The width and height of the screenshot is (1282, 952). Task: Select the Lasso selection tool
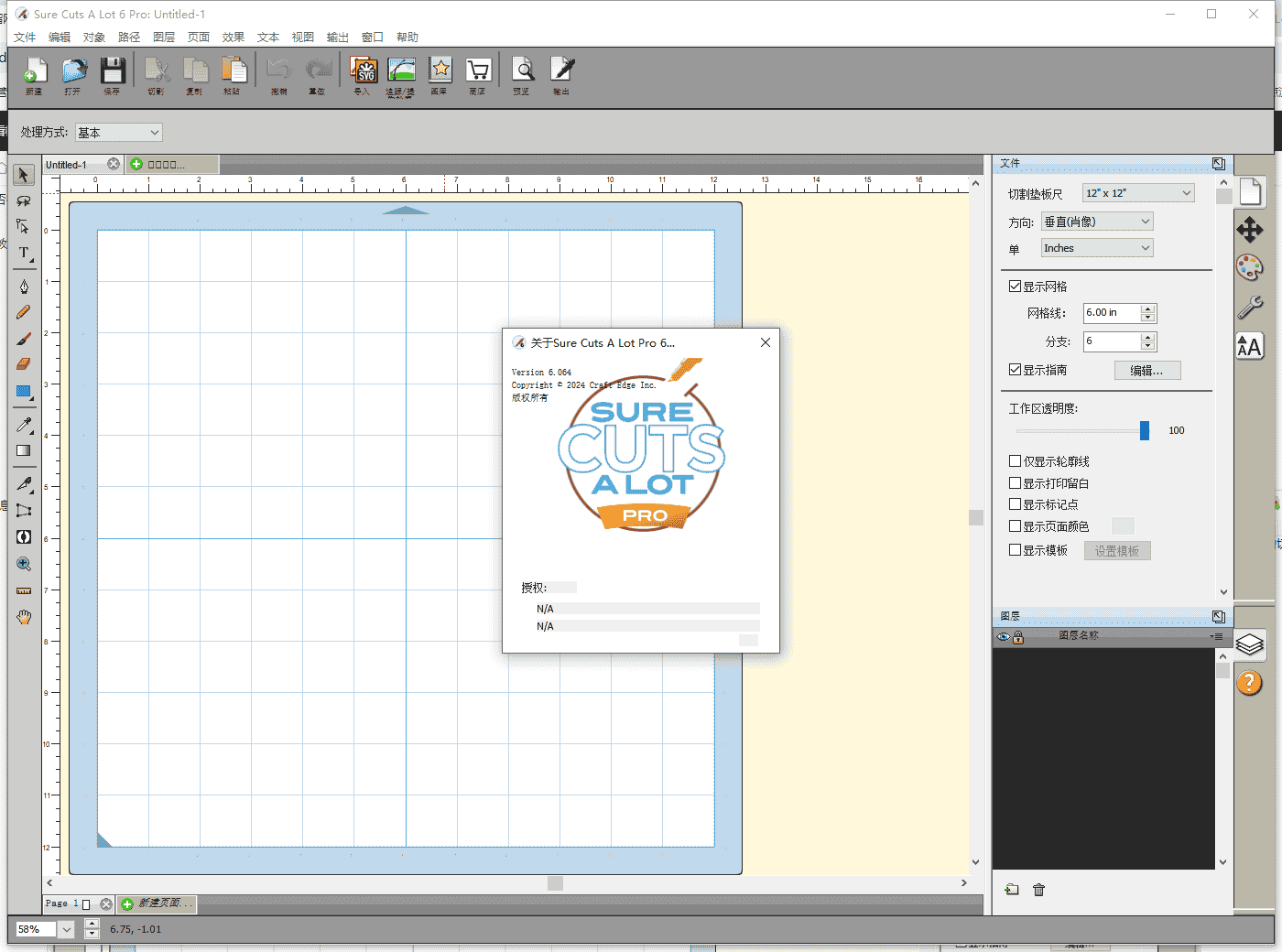pyautogui.click(x=24, y=200)
